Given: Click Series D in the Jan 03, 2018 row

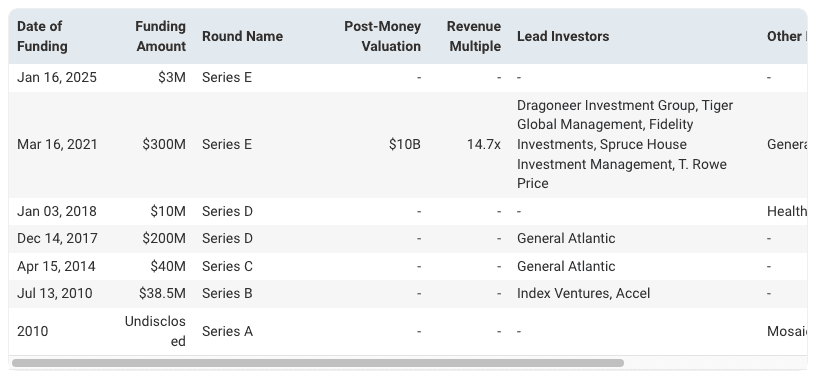Looking at the screenshot, I should (227, 212).
